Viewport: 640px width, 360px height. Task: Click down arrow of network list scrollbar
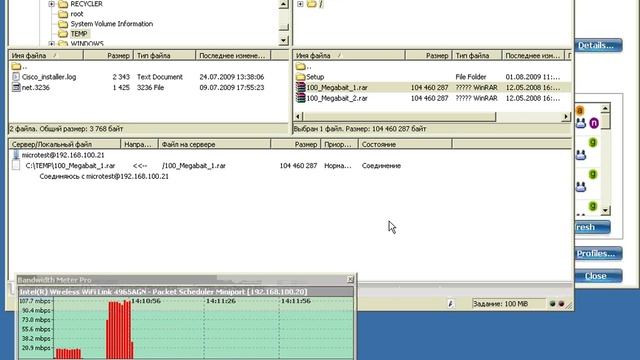(x=605, y=211)
